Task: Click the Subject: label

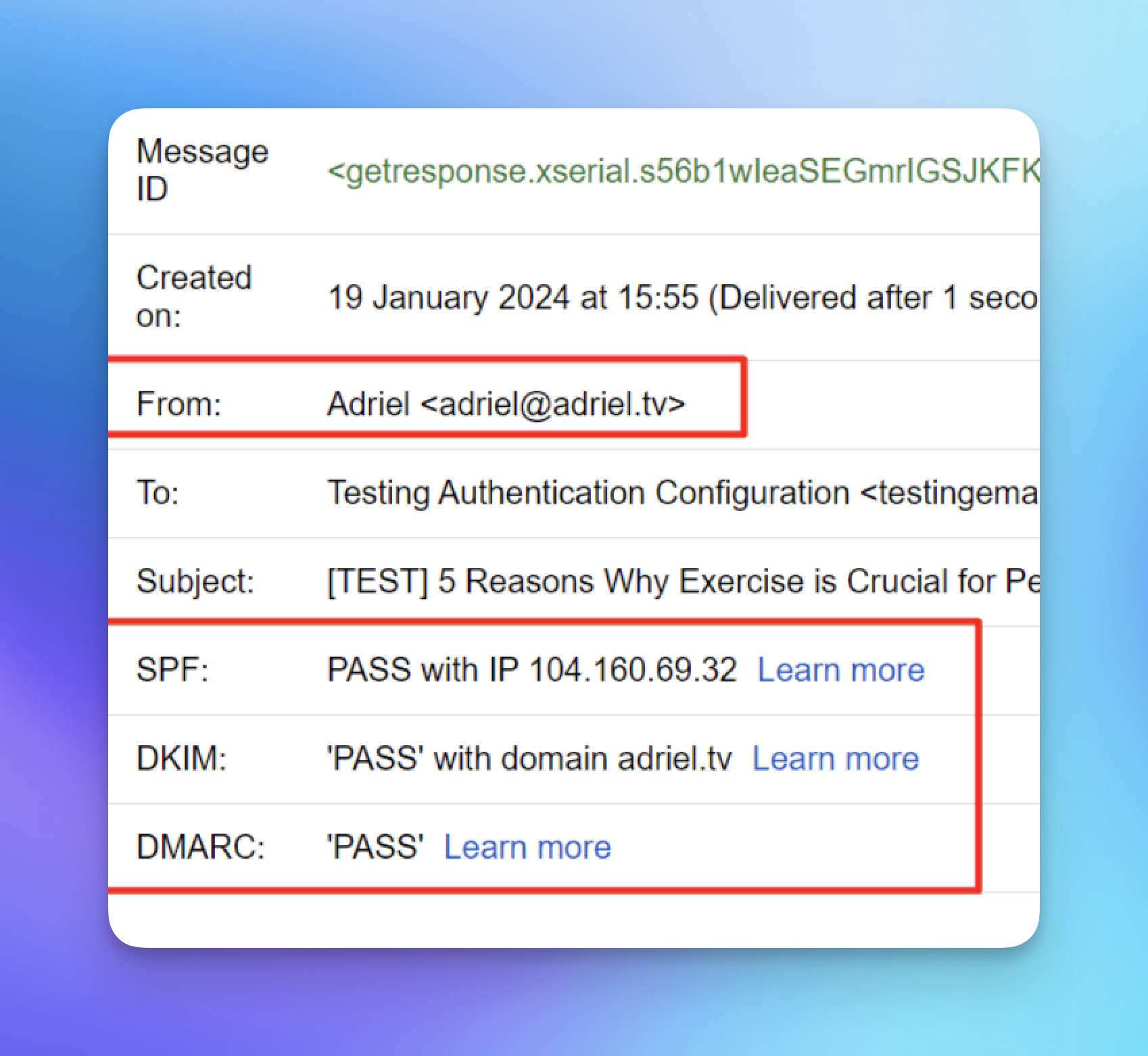Action: pyautogui.click(x=195, y=581)
